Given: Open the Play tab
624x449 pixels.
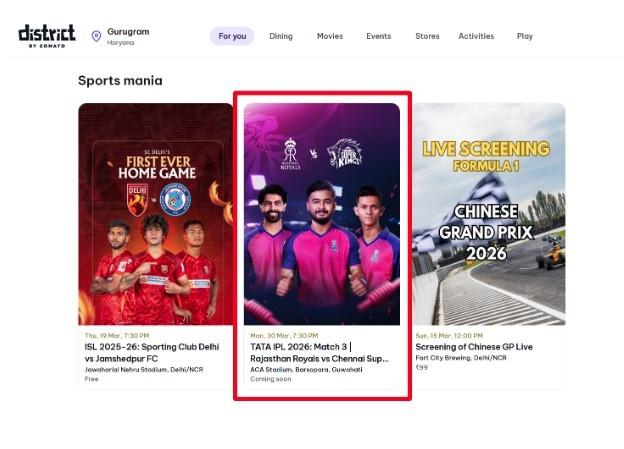Looking at the screenshot, I should 525,36.
